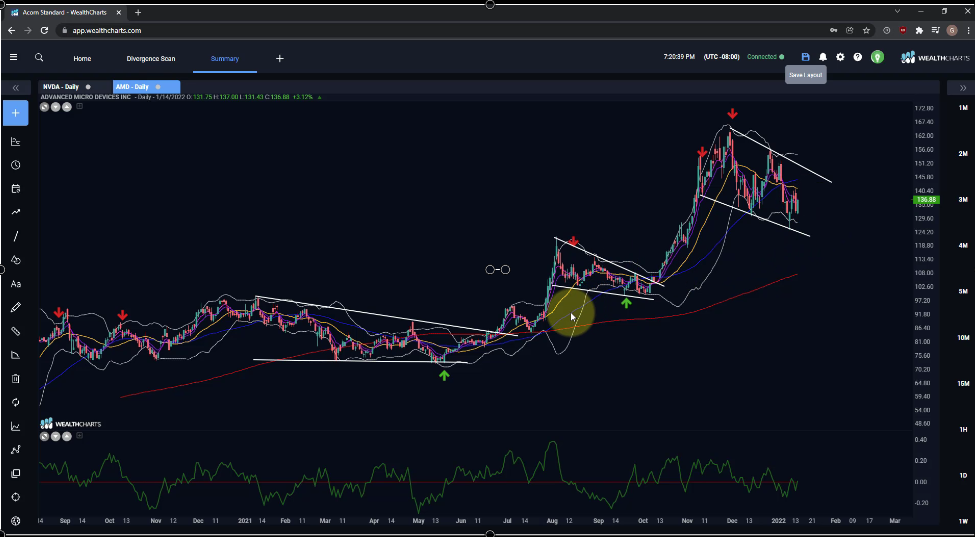The image size is (975, 537).
Task: Set timeframe to 1M
Action: (x=963, y=108)
